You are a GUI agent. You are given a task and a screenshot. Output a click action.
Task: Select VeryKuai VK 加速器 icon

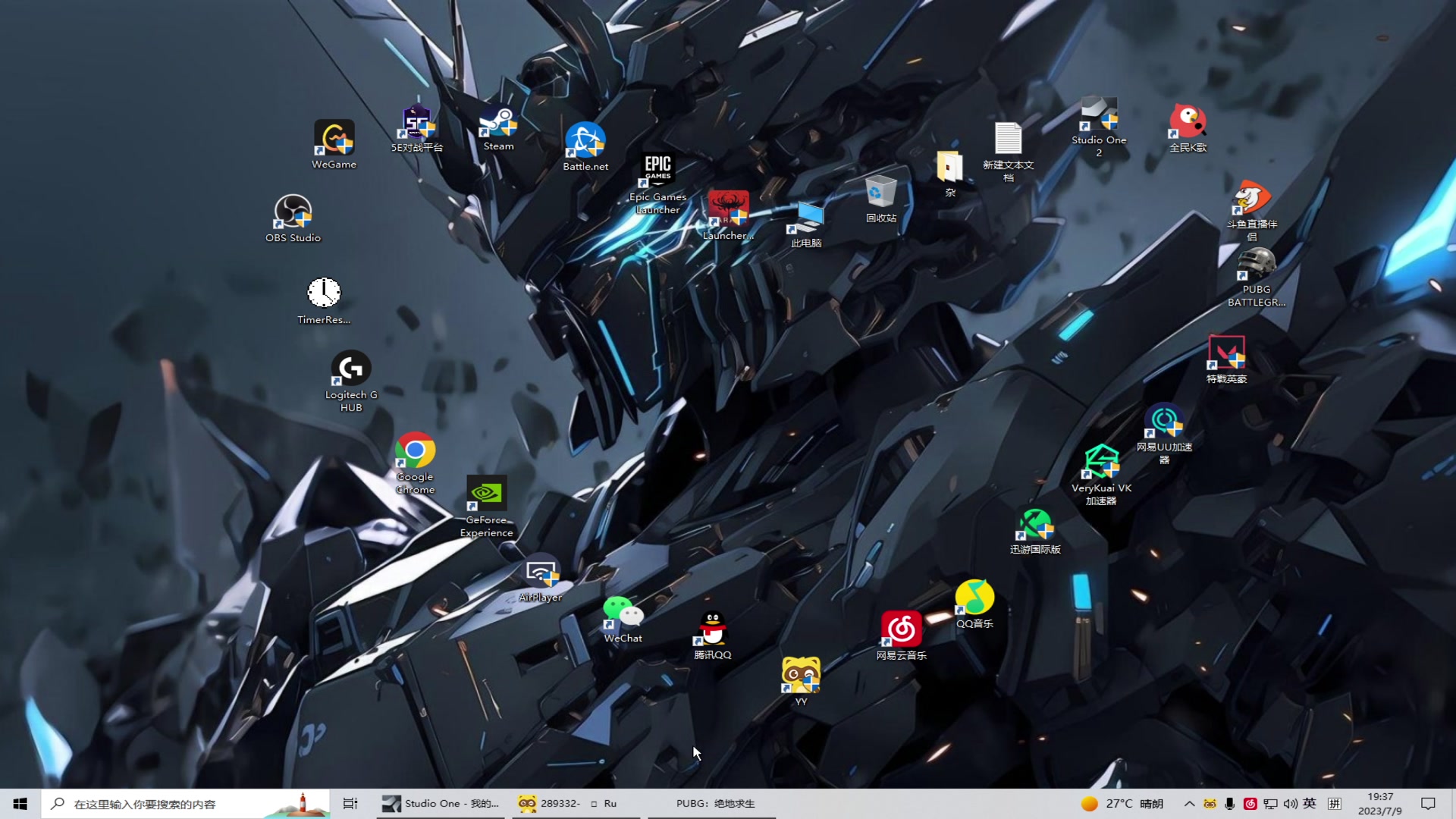(1101, 475)
